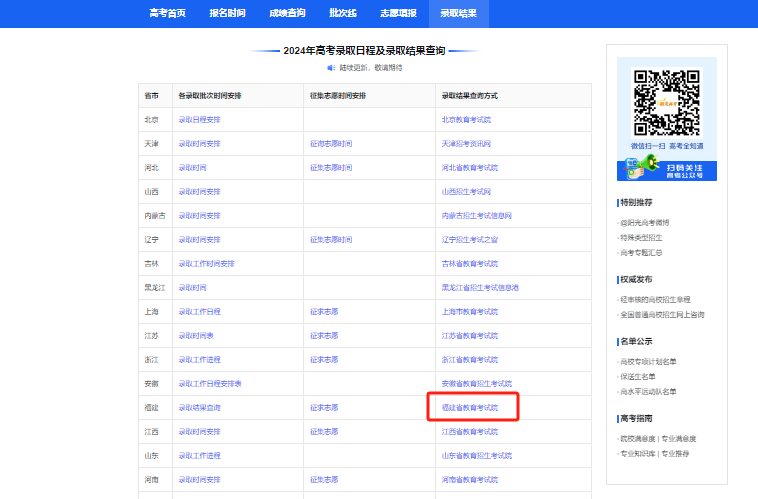
Task: Select the 录取结果 nav tab
Action: tap(459, 14)
